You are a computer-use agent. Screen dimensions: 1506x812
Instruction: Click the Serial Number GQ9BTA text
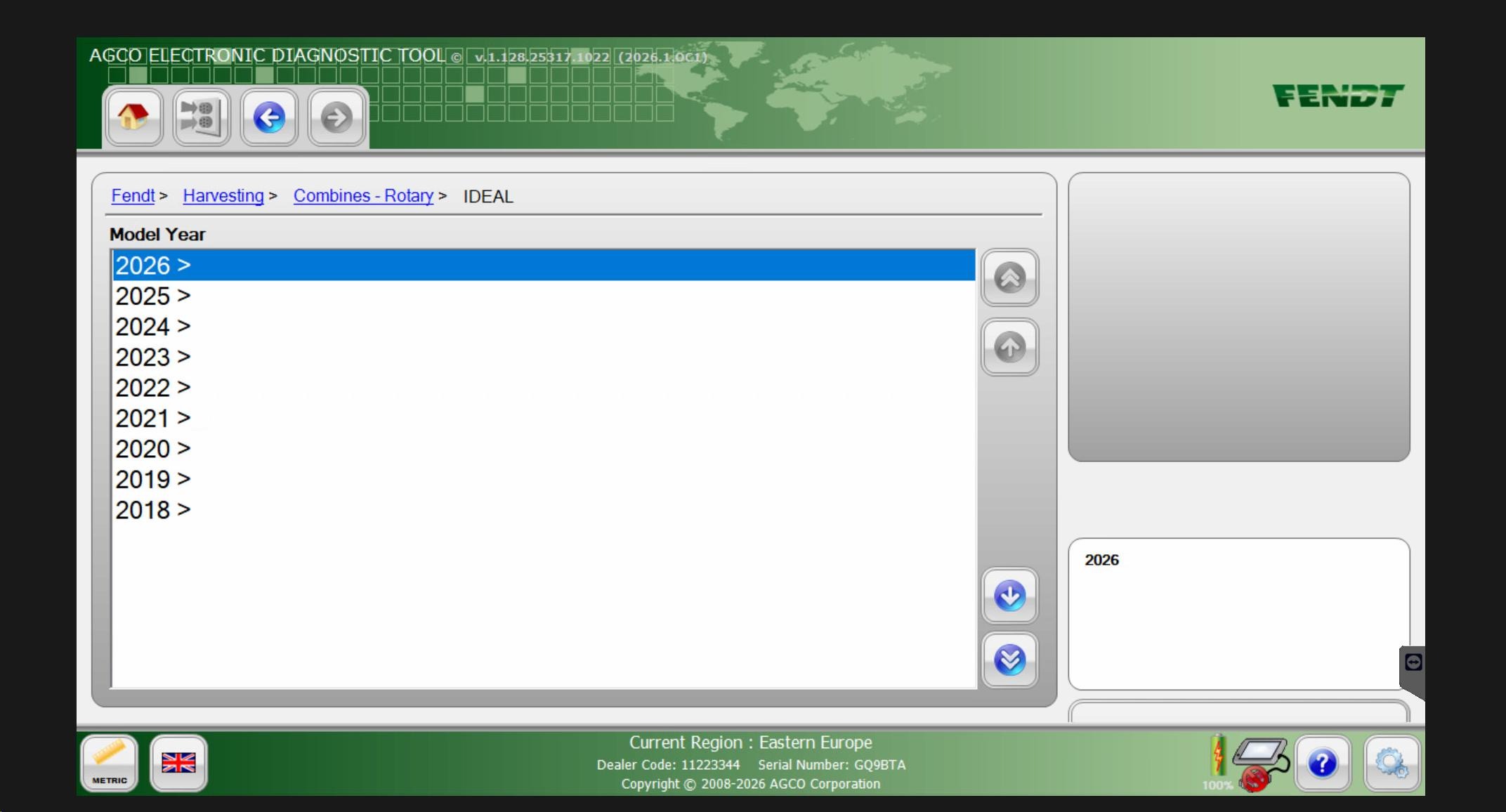832,765
